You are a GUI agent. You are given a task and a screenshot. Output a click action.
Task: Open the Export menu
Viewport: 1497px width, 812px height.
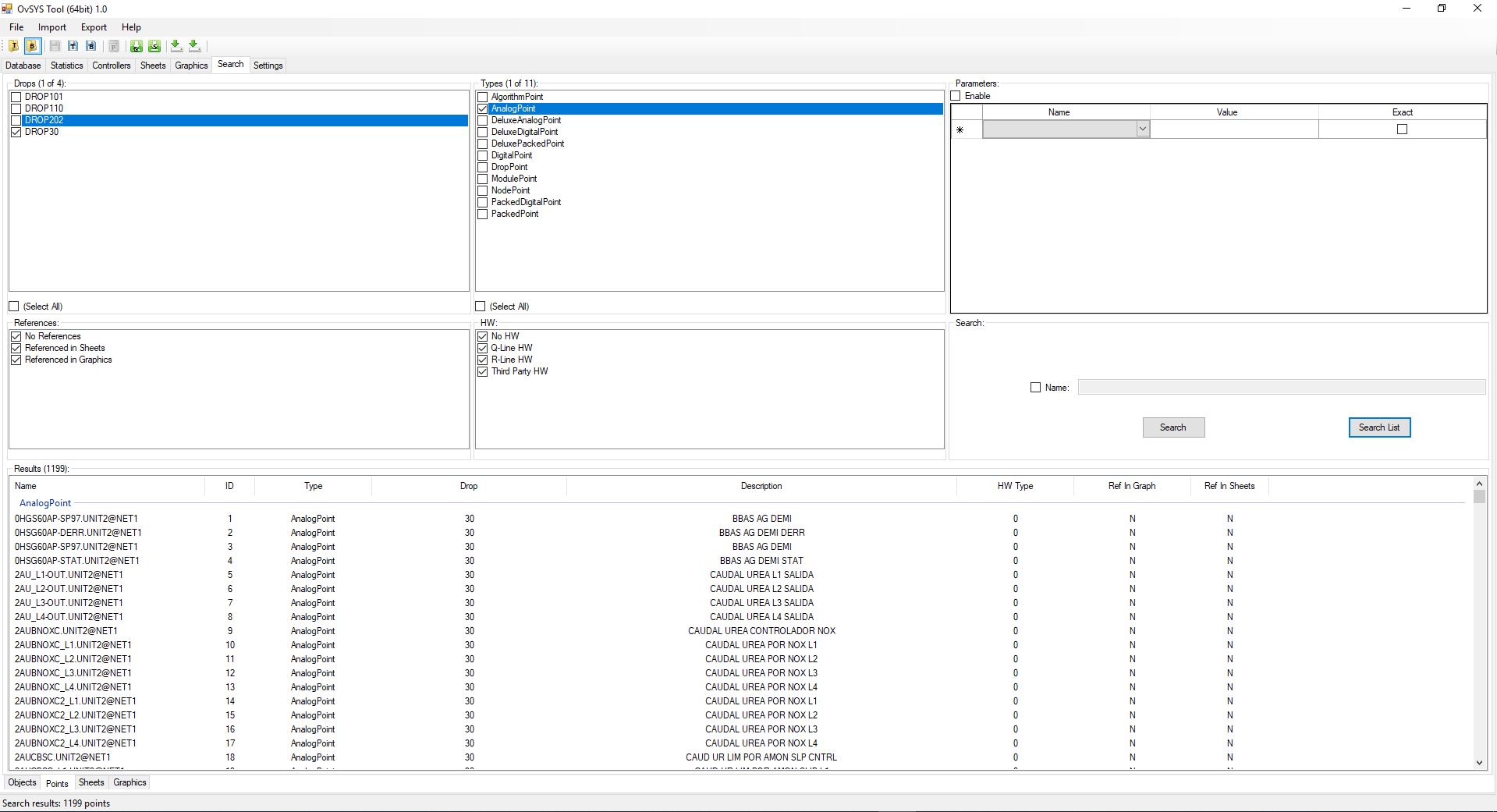pos(94,27)
